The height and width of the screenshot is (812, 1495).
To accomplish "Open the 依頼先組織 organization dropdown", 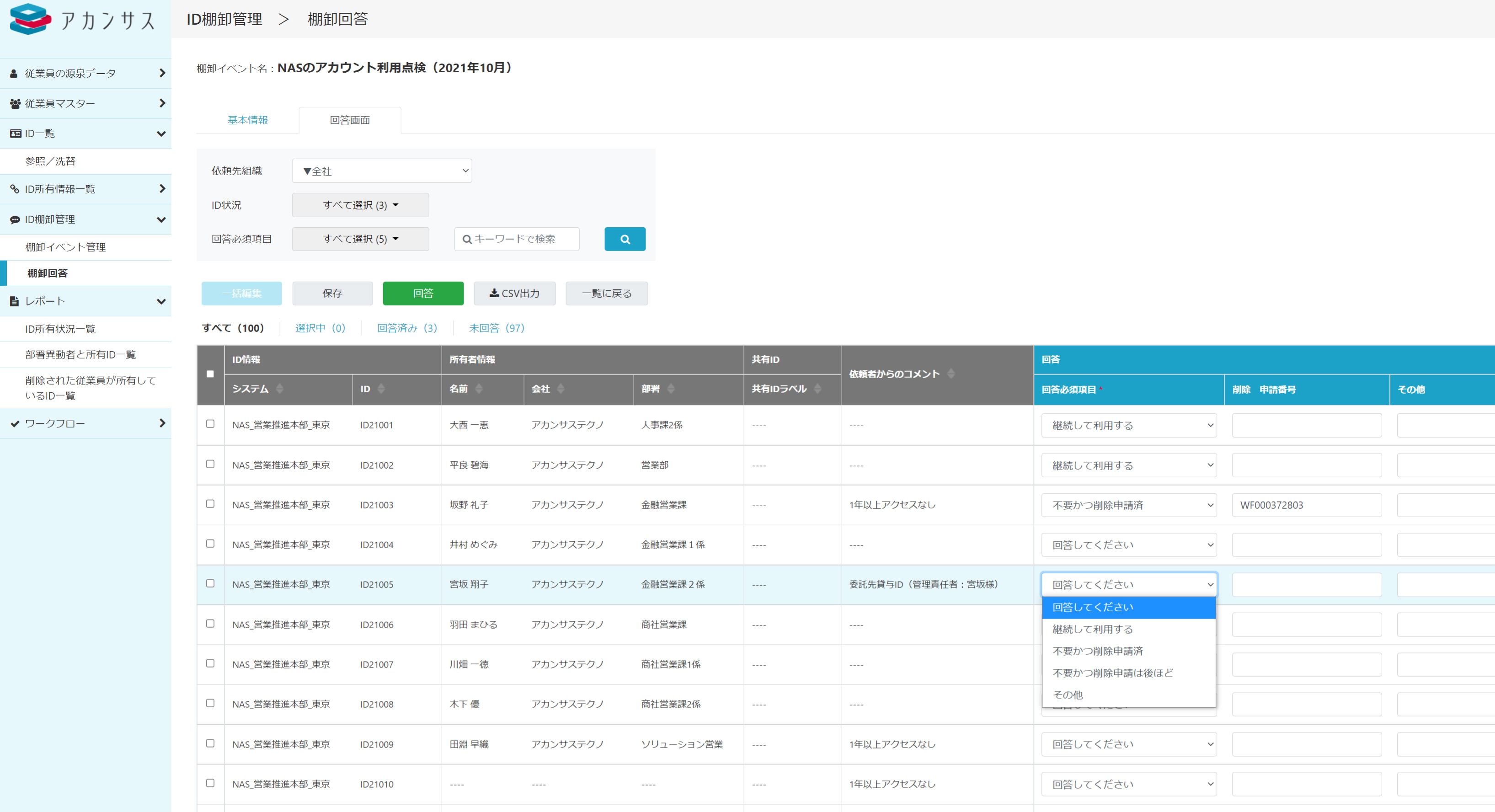I will tap(382, 170).
